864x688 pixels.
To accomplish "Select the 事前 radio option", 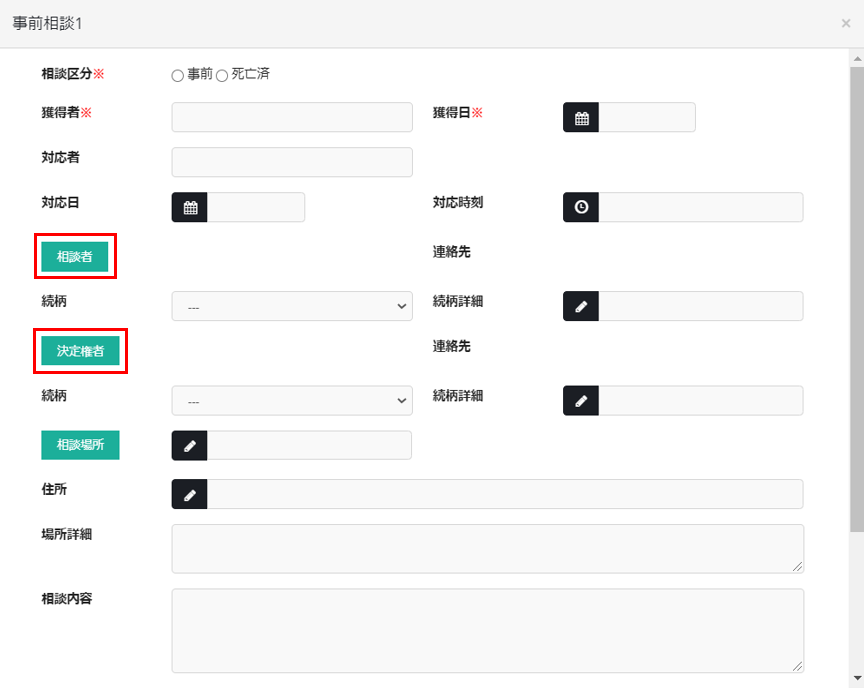I will 178,75.
